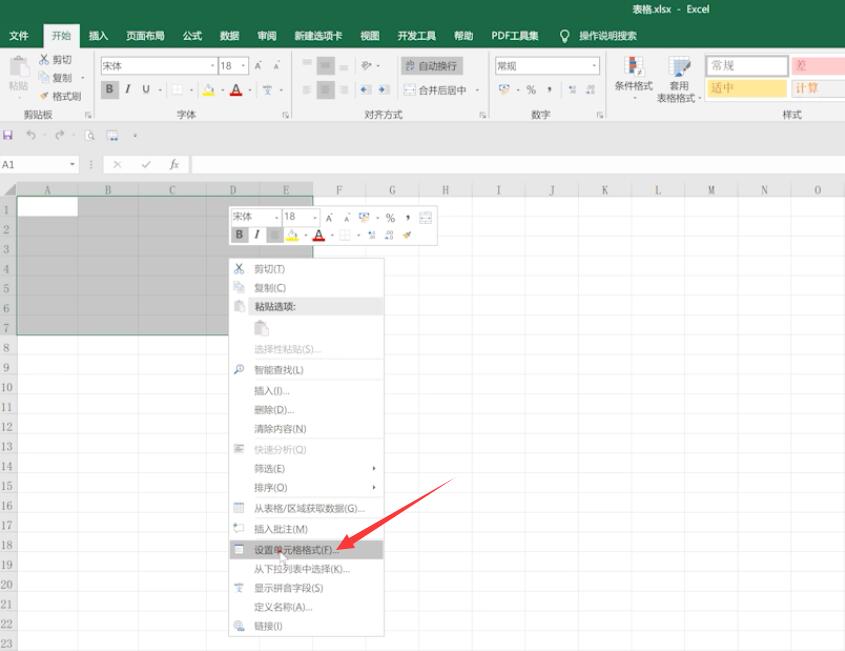
Task: Click the Cut scissors icon in ribbon
Action: [x=44, y=59]
